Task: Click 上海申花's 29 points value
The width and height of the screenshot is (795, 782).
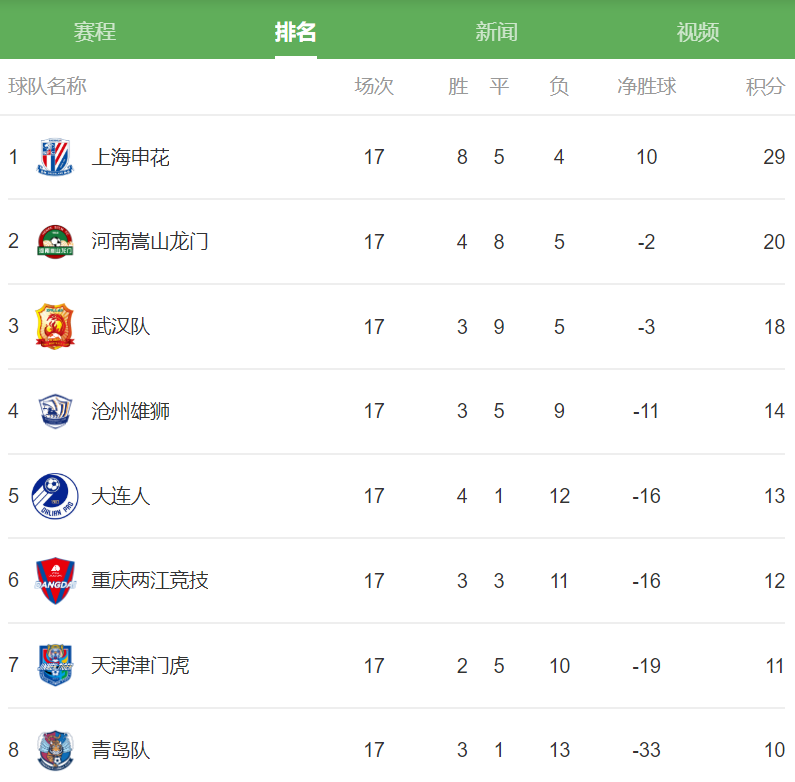Action: [774, 157]
